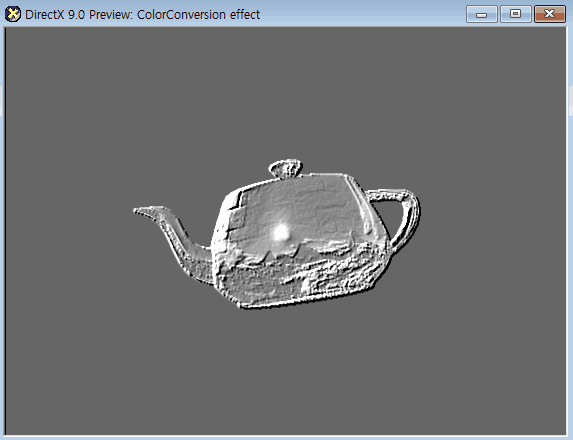Click the DirectX preview window app icon
573x440 pixels.
13,14
